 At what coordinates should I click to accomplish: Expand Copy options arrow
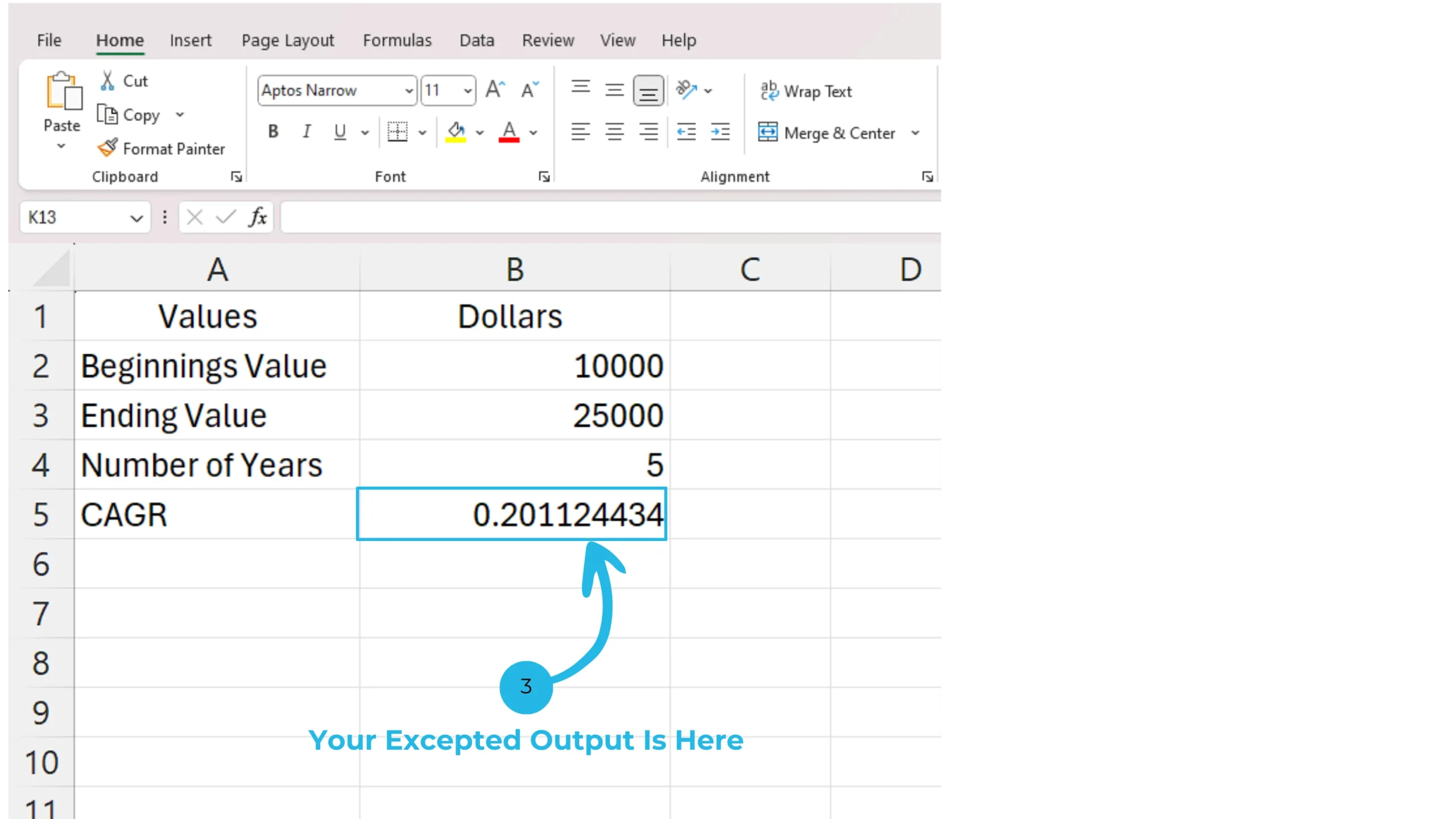pos(180,114)
